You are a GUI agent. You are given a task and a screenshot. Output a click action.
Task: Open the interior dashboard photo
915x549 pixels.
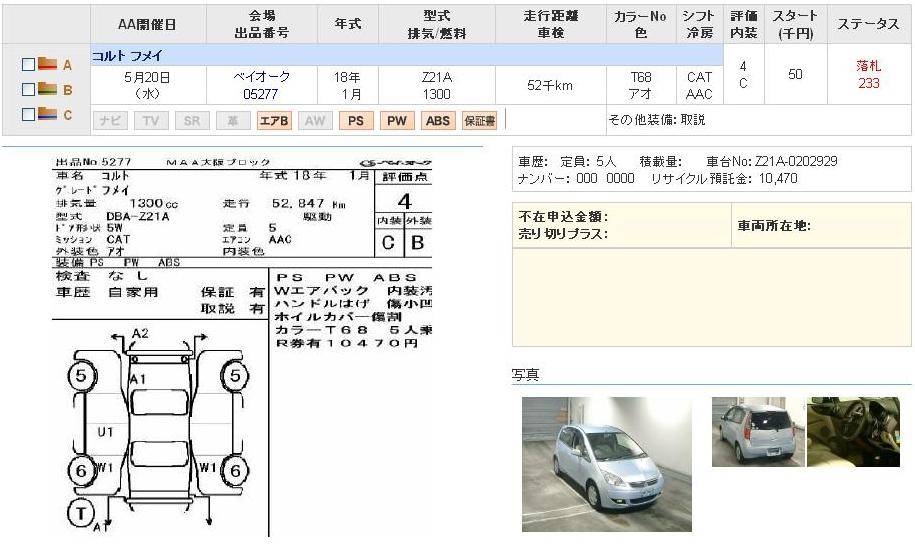[x=853, y=431]
